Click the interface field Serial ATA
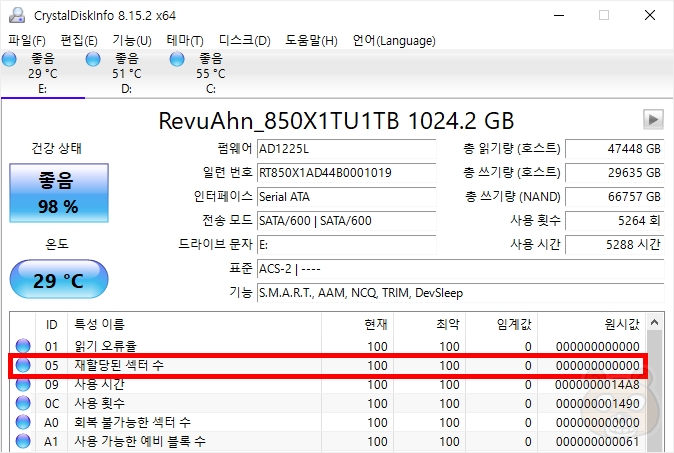This screenshot has width=674, height=453. click(x=346, y=197)
